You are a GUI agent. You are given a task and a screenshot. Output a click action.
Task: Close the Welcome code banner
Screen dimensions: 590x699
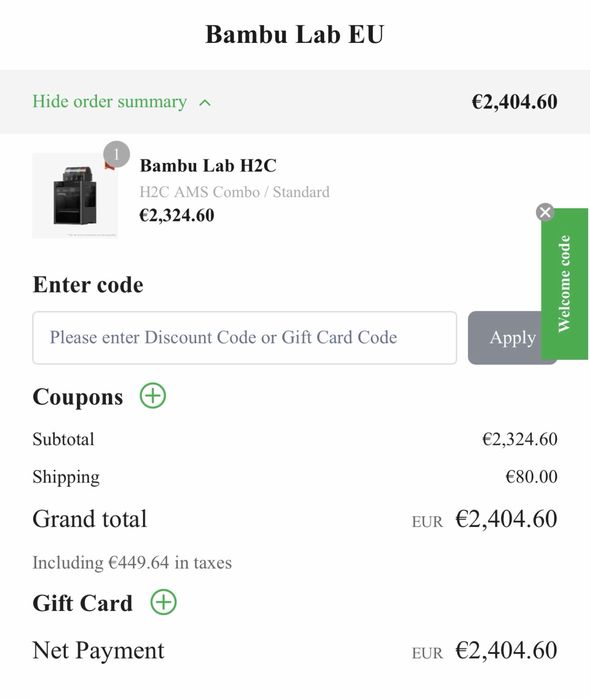545,212
